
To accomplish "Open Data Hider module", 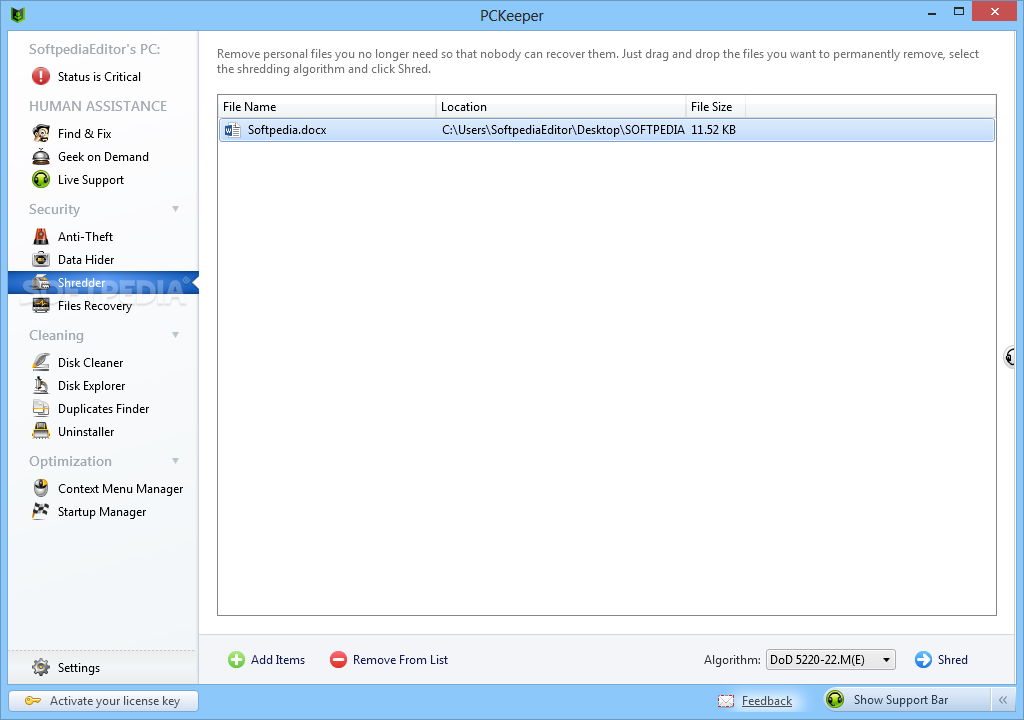I will tap(86, 259).
